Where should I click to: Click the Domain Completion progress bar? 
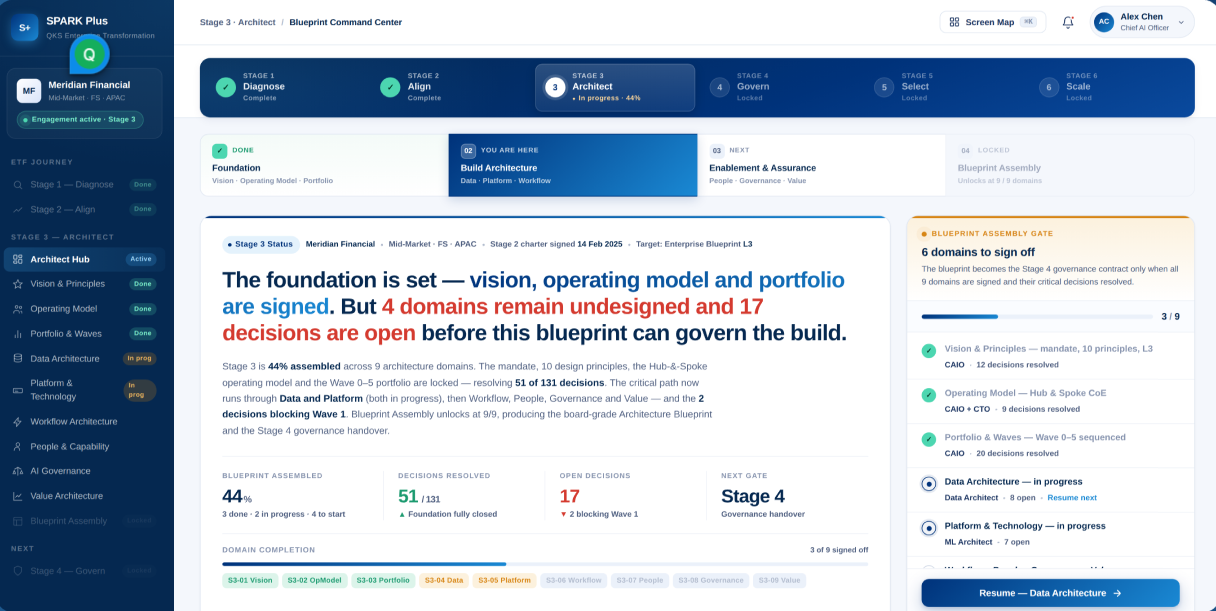[545, 564]
